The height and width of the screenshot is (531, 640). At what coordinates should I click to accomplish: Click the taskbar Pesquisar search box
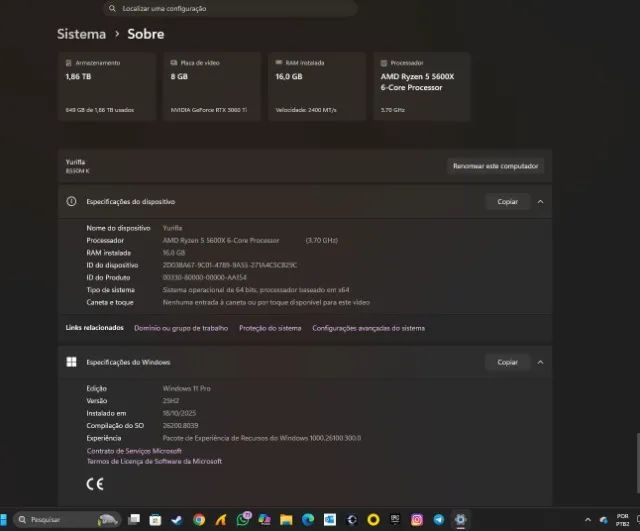click(67, 520)
